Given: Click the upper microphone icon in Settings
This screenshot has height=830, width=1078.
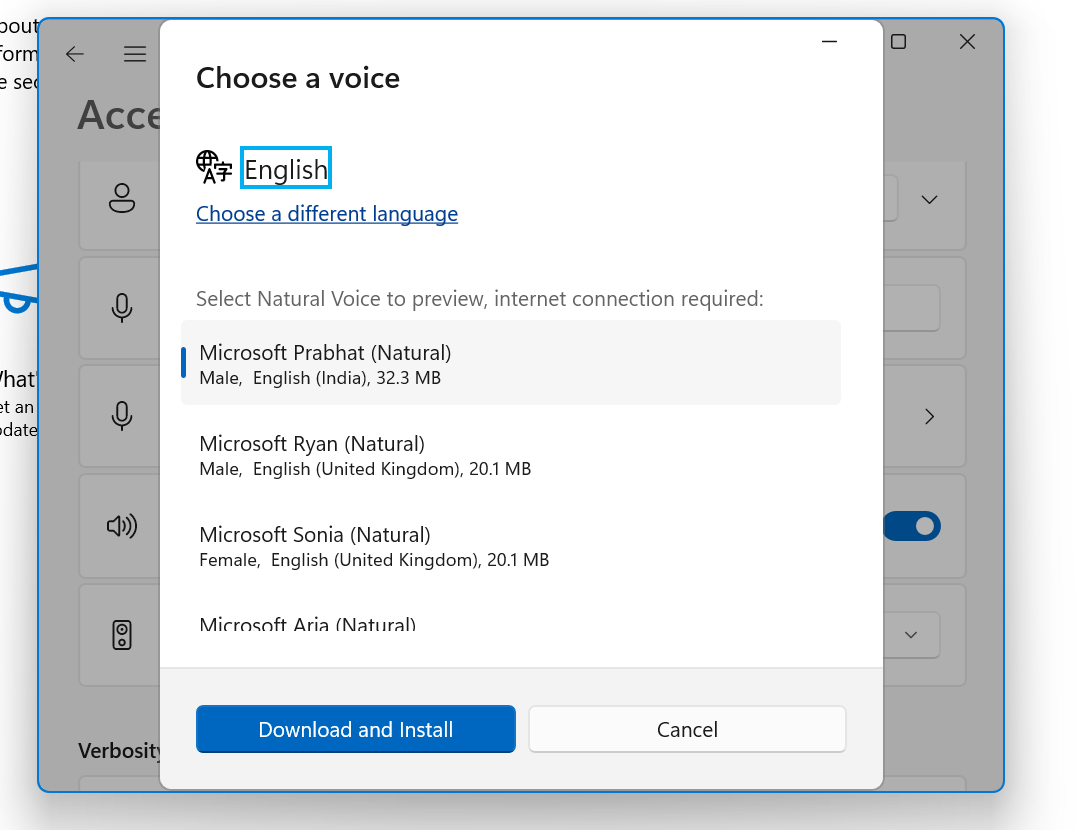Looking at the screenshot, I should [x=122, y=307].
